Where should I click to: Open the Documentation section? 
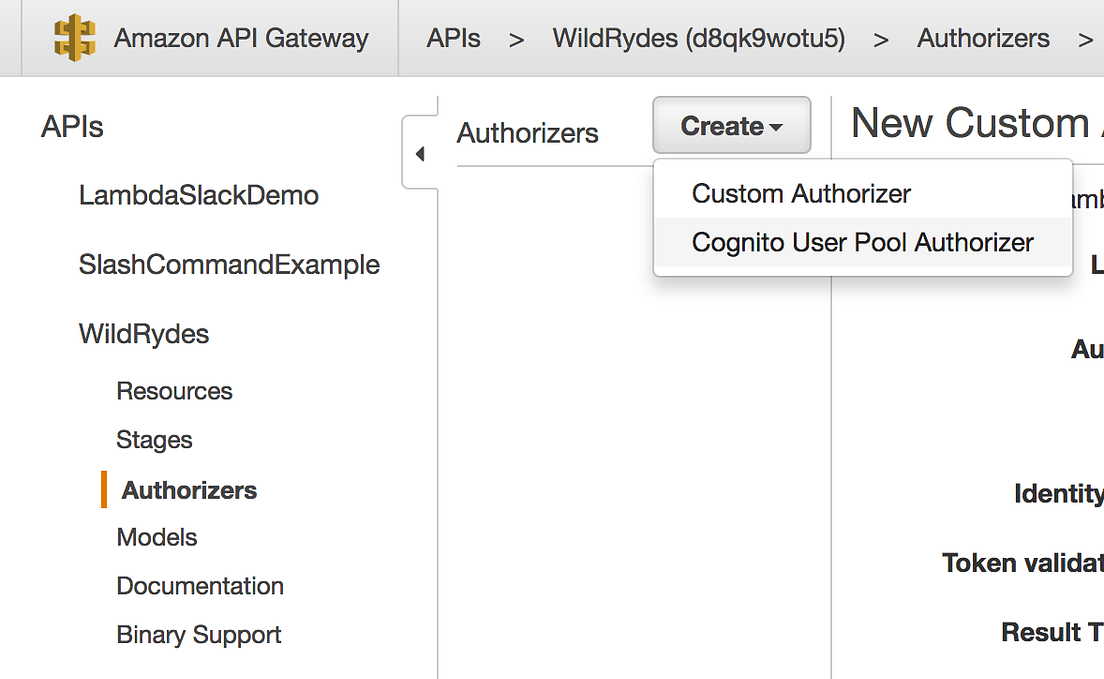(x=199, y=586)
